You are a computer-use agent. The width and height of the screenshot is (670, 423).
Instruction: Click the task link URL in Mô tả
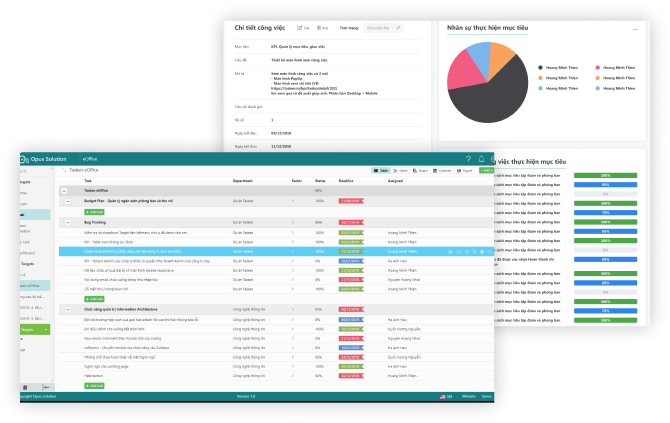304,88
